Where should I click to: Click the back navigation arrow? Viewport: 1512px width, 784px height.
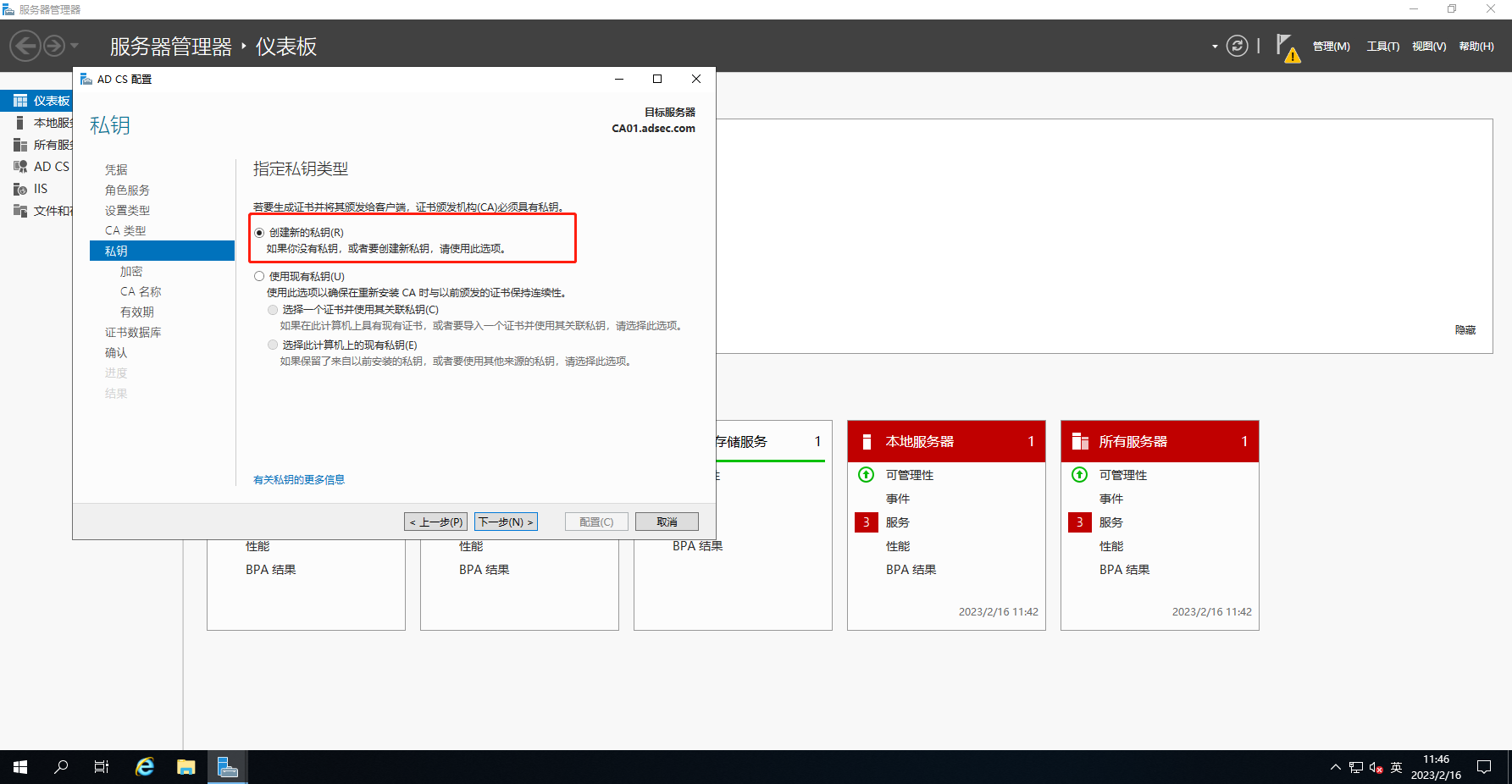[25, 46]
